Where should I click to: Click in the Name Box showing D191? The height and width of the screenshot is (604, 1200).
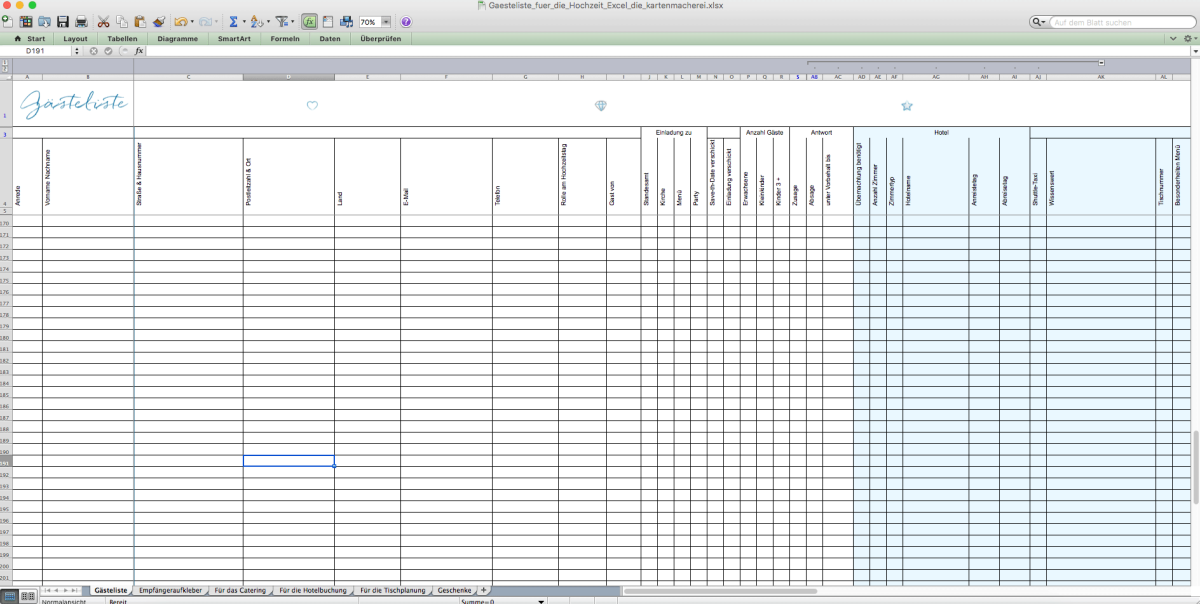point(35,50)
